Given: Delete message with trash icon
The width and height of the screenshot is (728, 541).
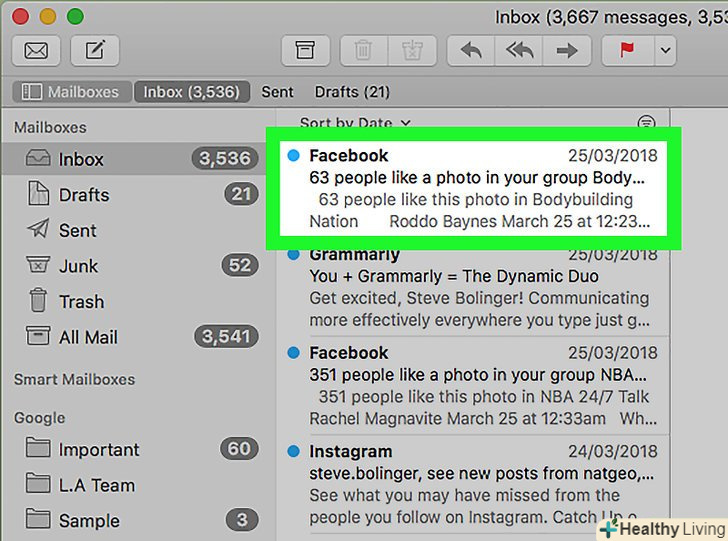Looking at the screenshot, I should tap(364, 50).
